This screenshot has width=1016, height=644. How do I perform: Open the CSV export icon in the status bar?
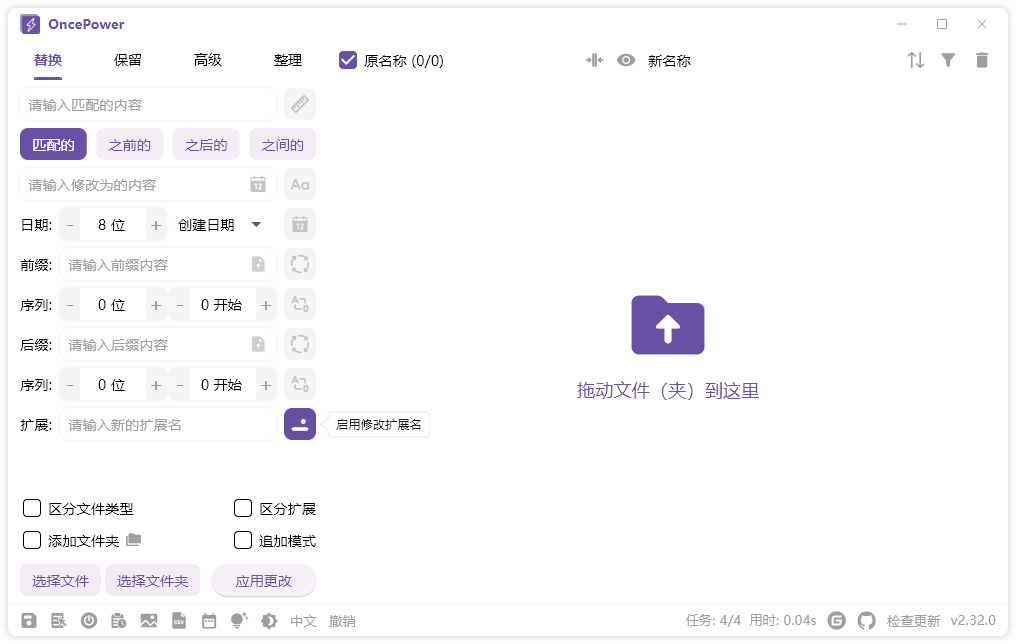(x=179, y=620)
